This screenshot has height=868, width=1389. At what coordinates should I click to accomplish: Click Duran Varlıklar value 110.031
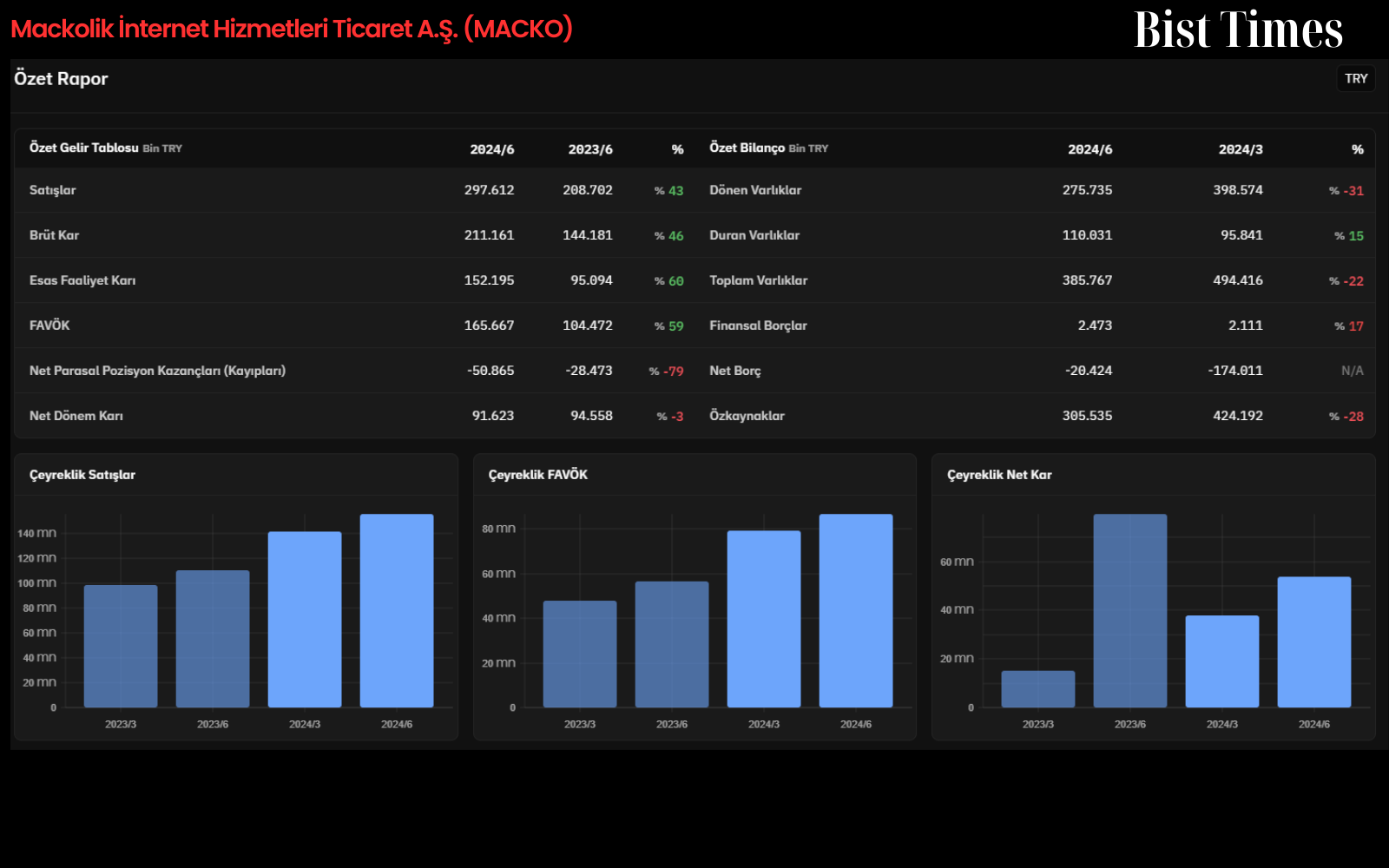(1087, 235)
